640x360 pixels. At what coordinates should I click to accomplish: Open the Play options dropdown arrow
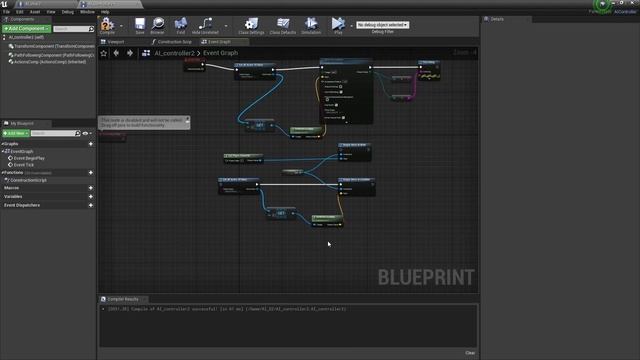pyautogui.click(x=351, y=26)
